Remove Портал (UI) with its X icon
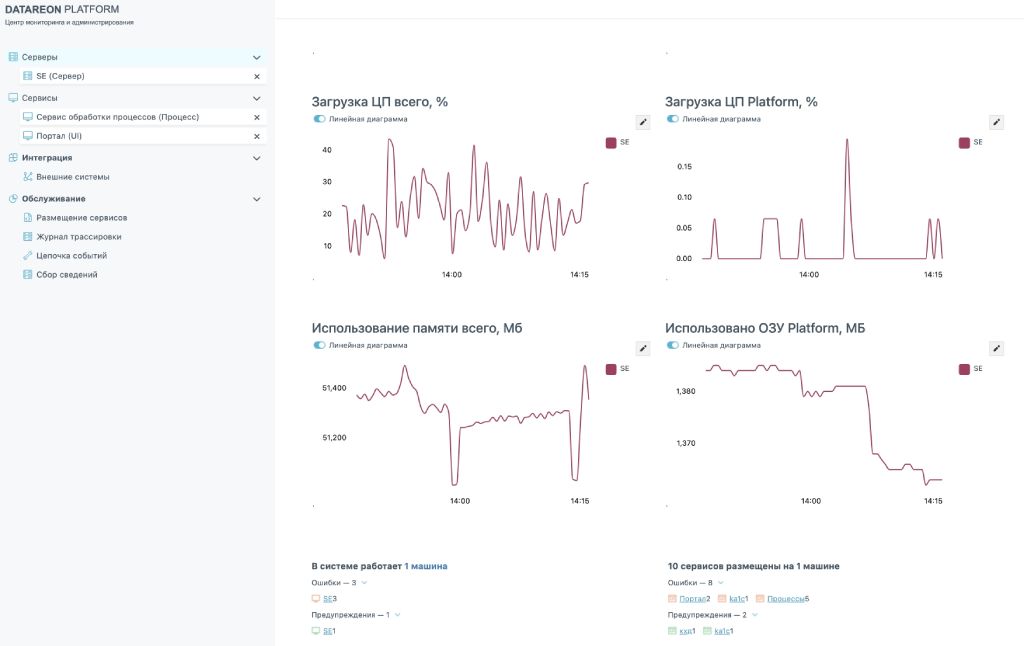 pyautogui.click(x=257, y=136)
